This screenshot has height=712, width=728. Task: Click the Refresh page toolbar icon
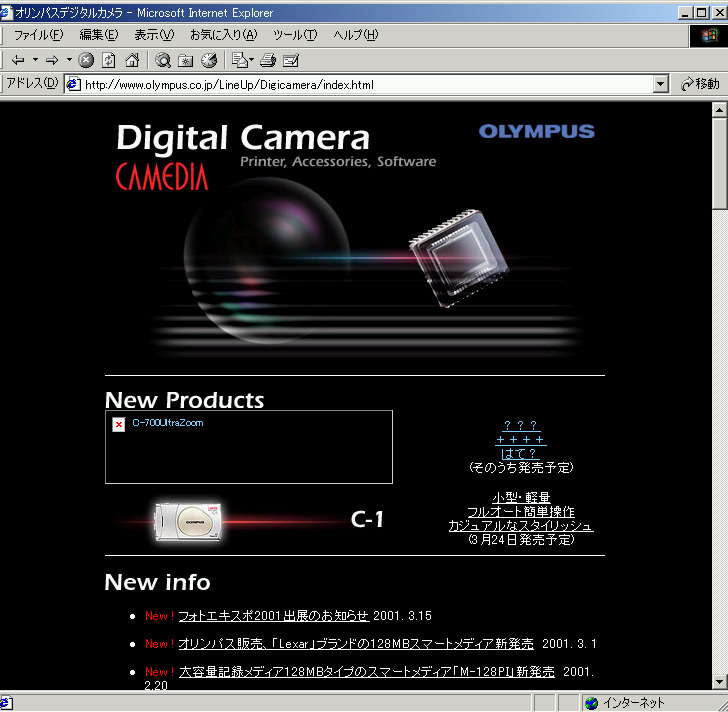[x=109, y=60]
